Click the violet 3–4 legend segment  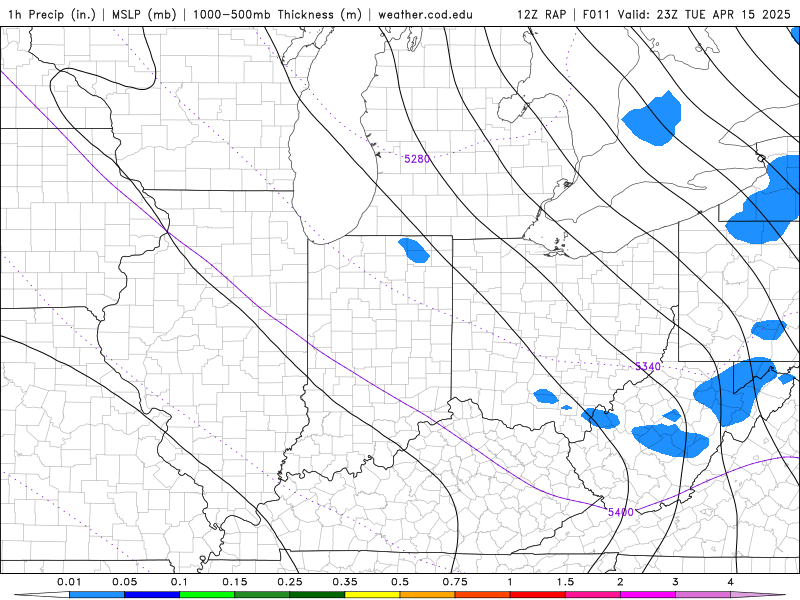703,595
